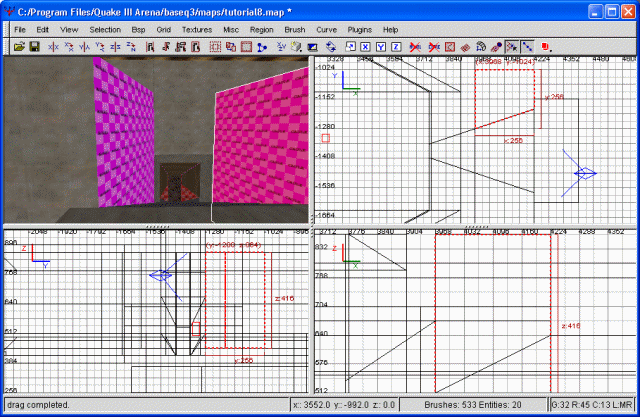640x417 pixels.
Task: Open the Help menu
Action: click(x=390, y=30)
